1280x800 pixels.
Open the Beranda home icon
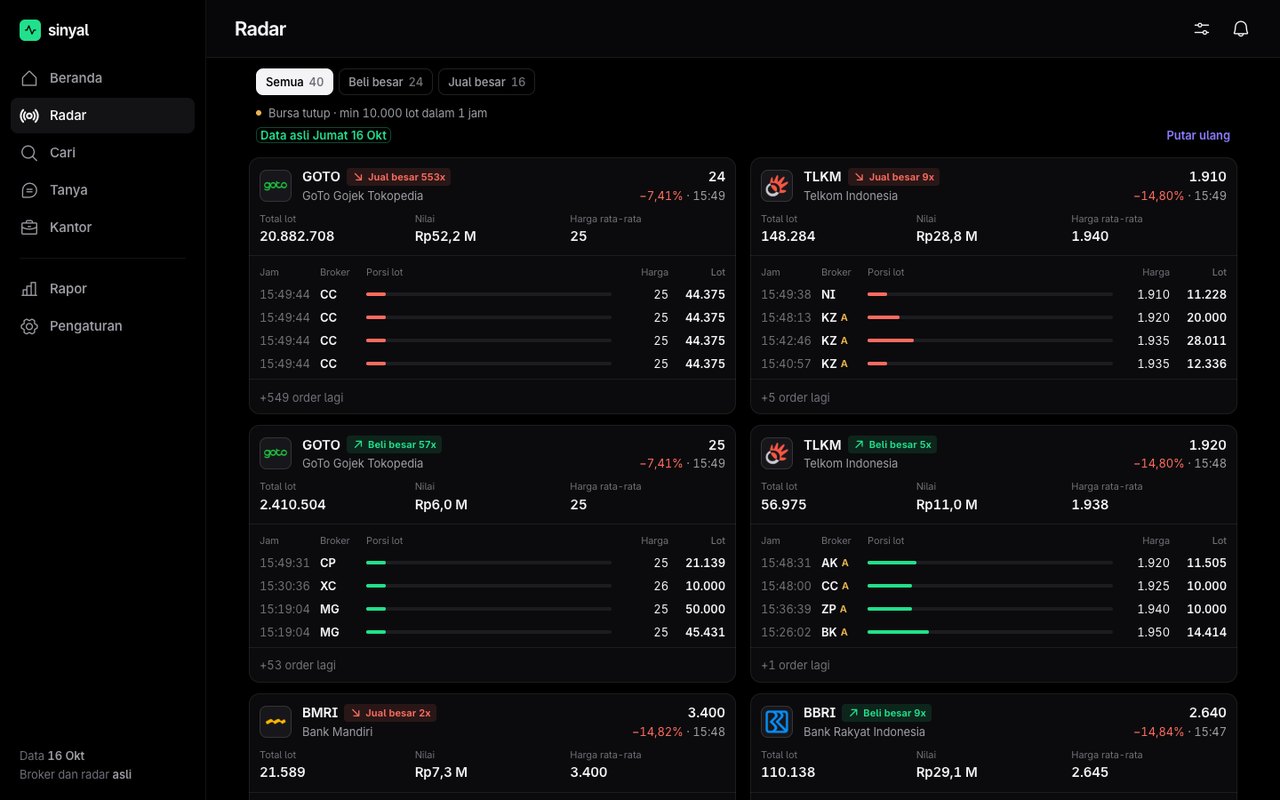30,78
